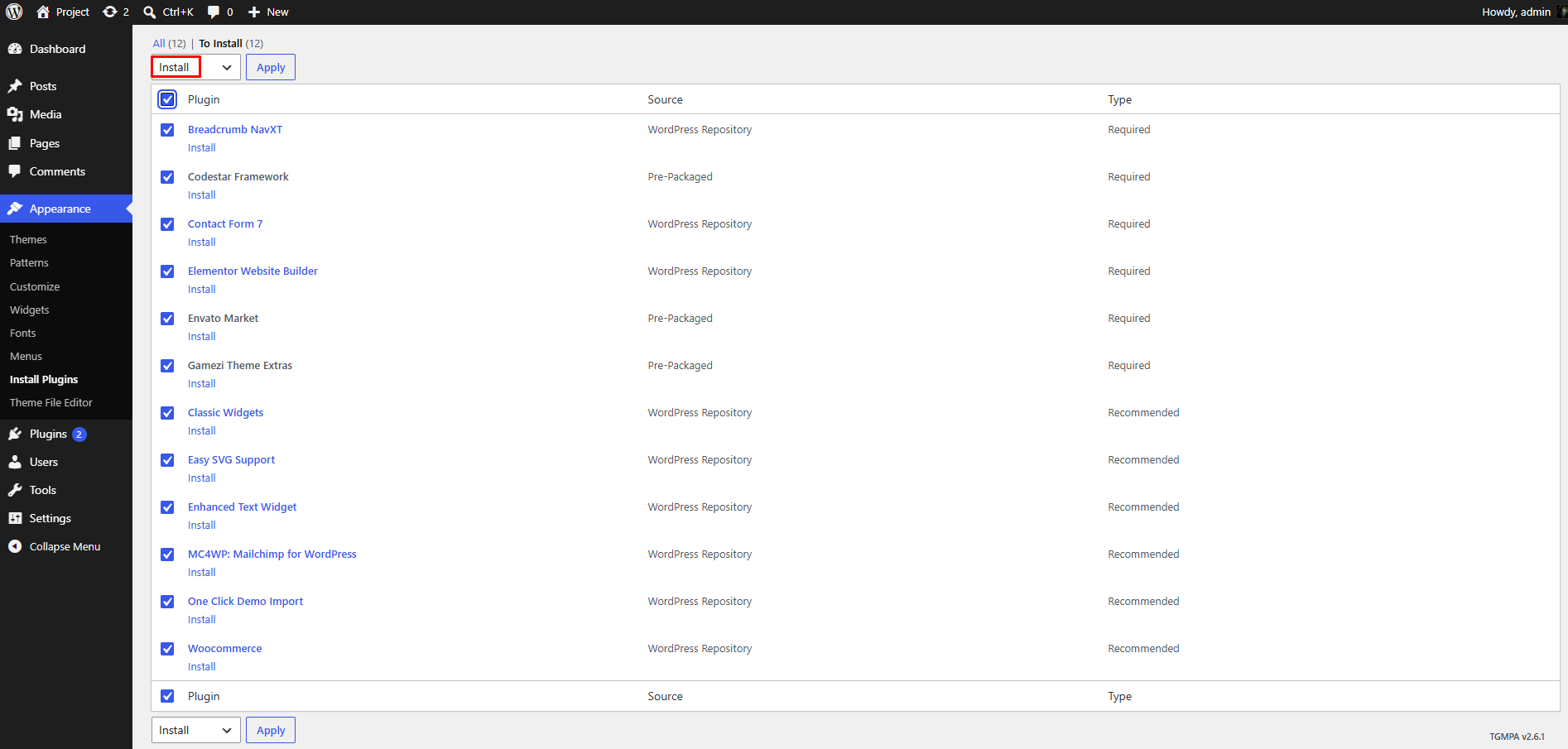Select Install Plugins submenu item
This screenshot has width=1568, height=749.
pyautogui.click(x=44, y=379)
